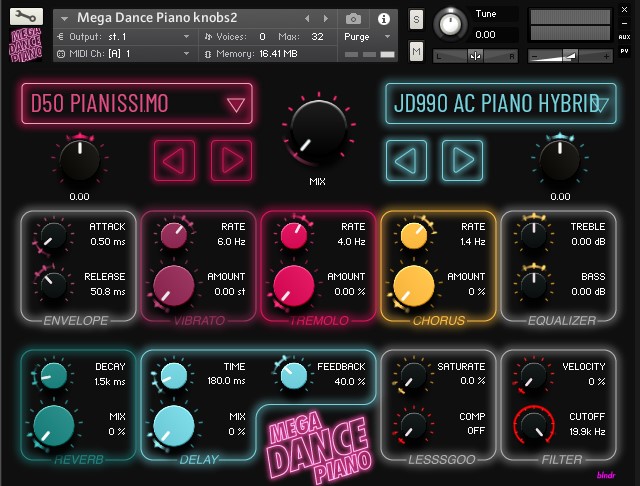Go to previous instrument arrow in header
Image resolution: width=640 pixels, height=486 pixels.
[x=307, y=18]
